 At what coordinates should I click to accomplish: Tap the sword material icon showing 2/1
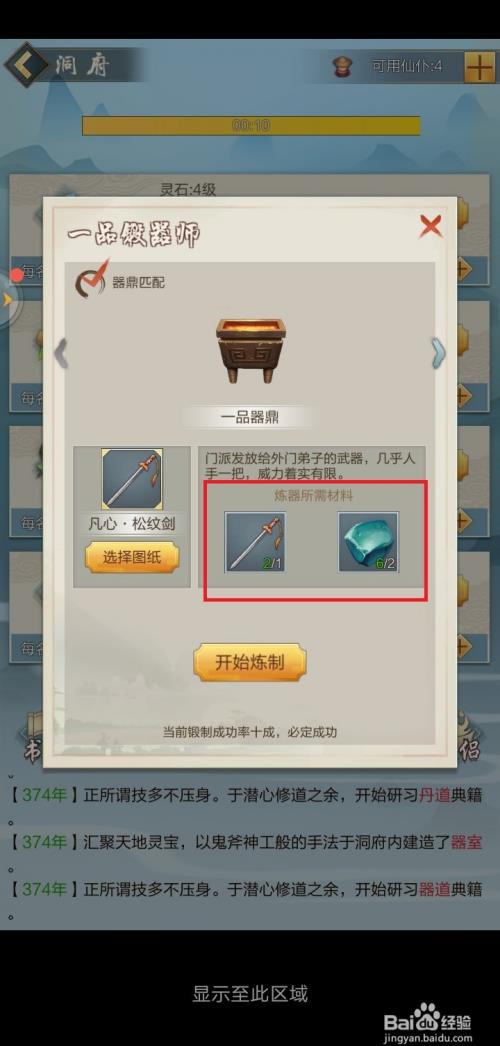tap(255, 542)
